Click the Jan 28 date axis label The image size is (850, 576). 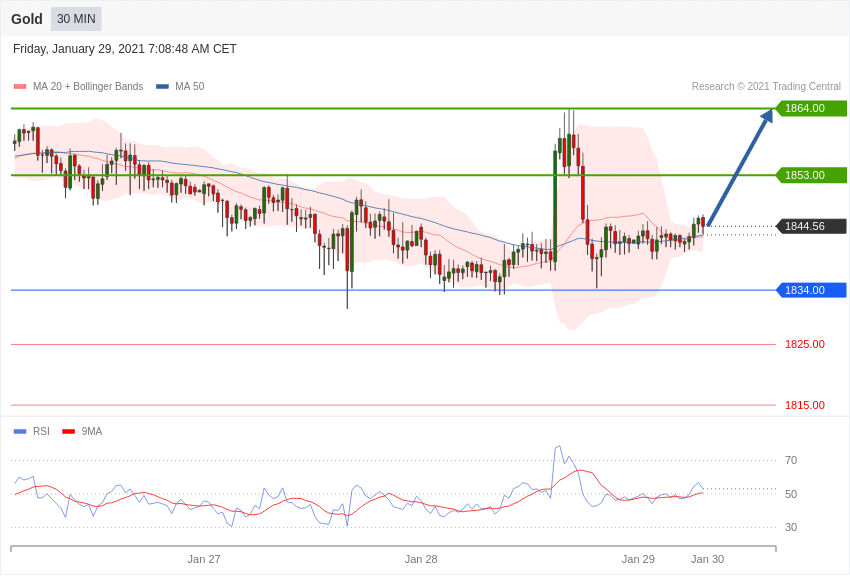coord(421,559)
